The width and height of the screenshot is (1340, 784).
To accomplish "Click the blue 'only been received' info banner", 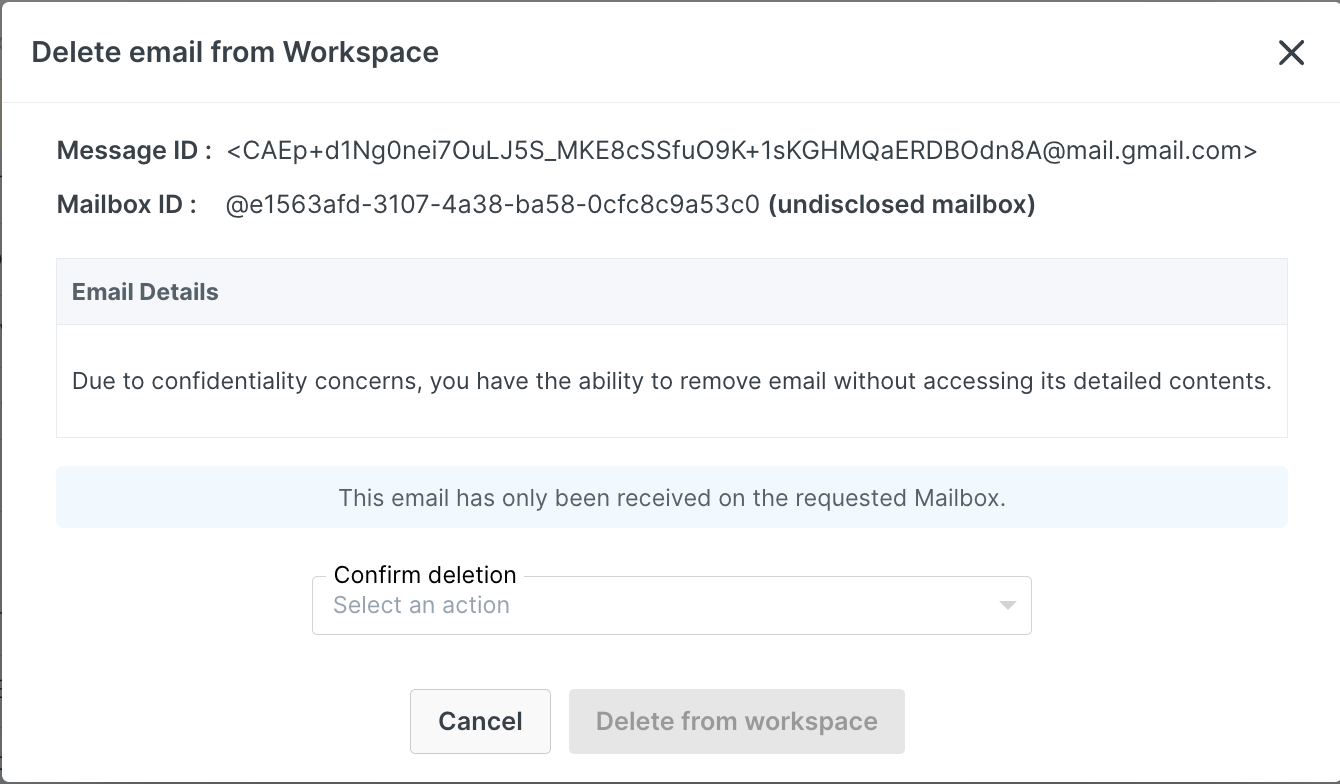I will click(x=671, y=497).
